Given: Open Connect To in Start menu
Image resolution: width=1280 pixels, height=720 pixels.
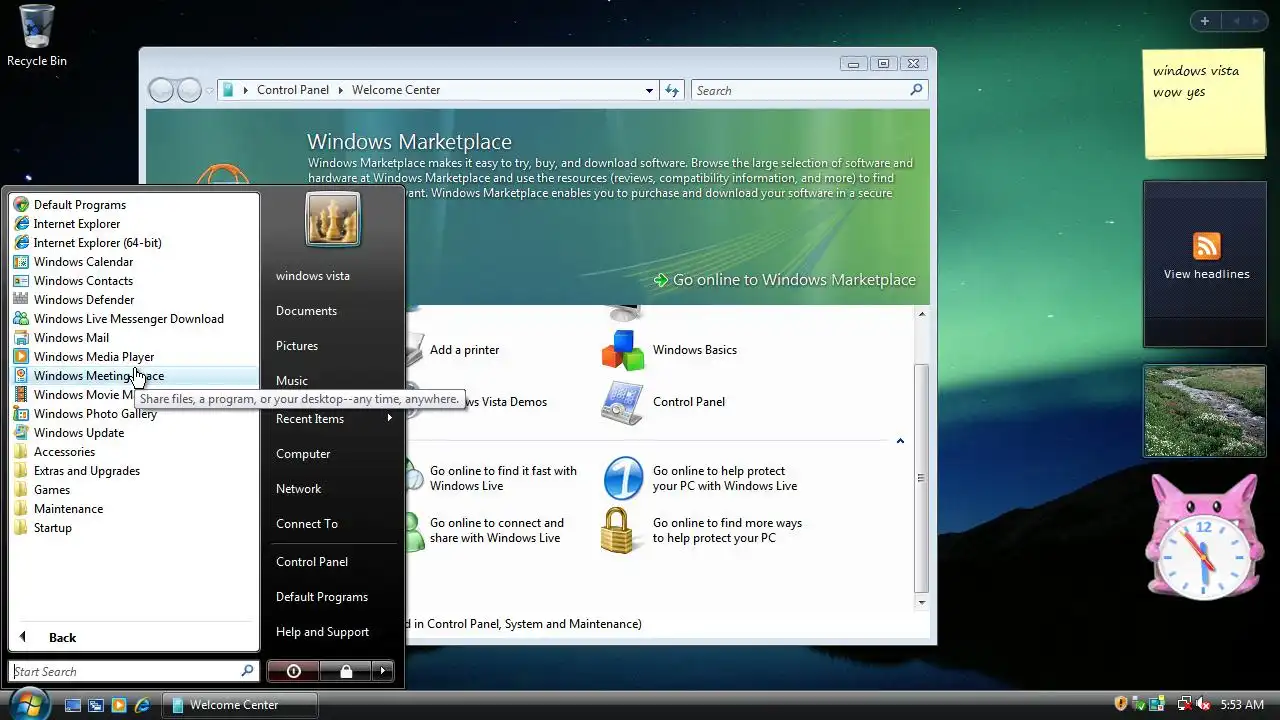Looking at the screenshot, I should tap(307, 524).
